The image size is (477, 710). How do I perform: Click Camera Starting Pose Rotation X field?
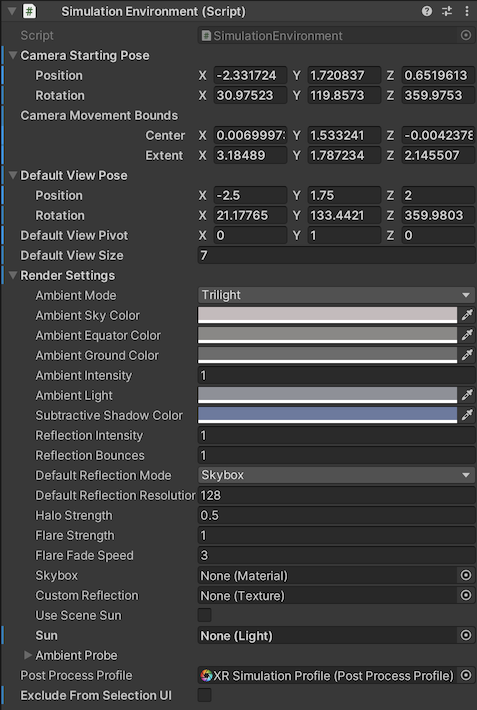tap(250, 96)
